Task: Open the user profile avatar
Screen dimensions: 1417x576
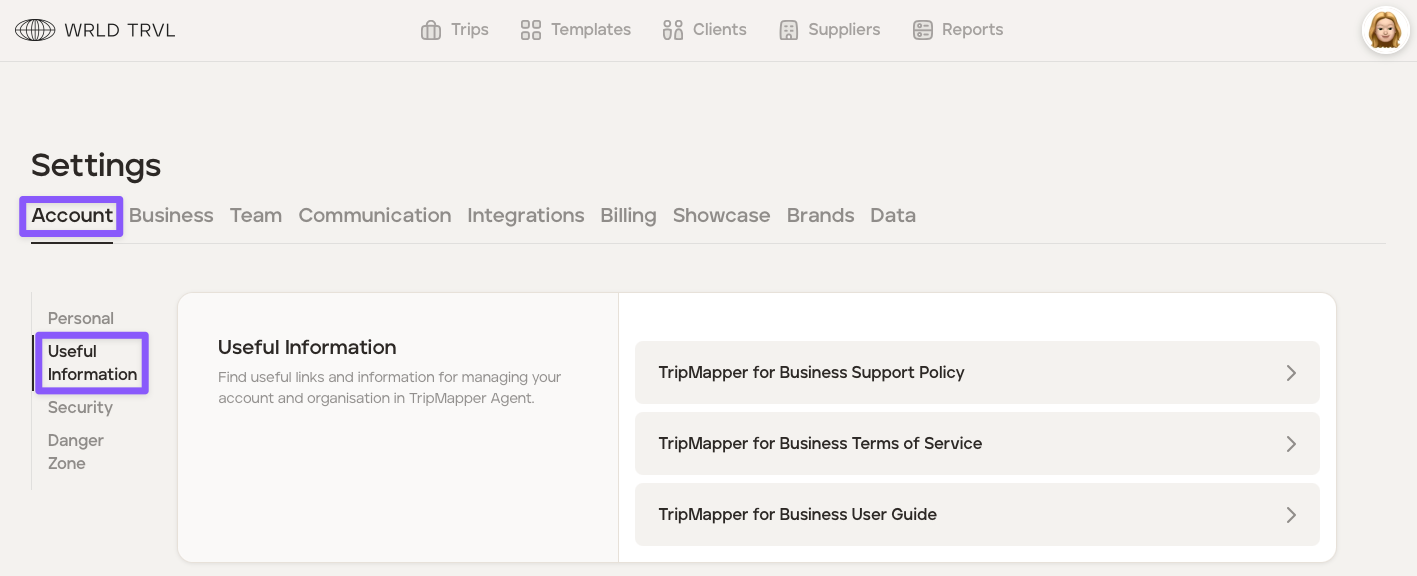Action: 1385,30
